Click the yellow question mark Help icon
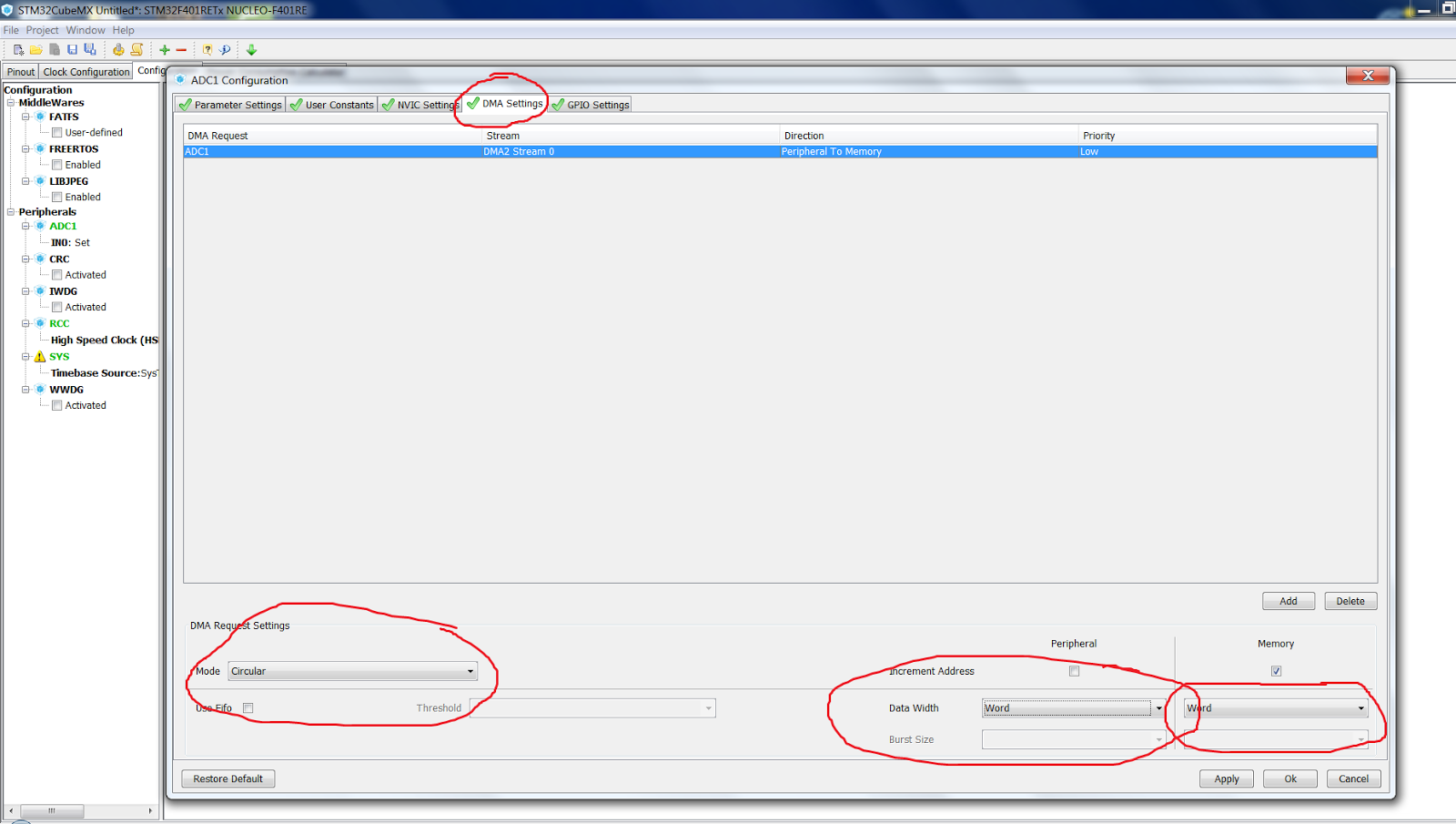Screen dimensions: 1456x824 (207, 50)
